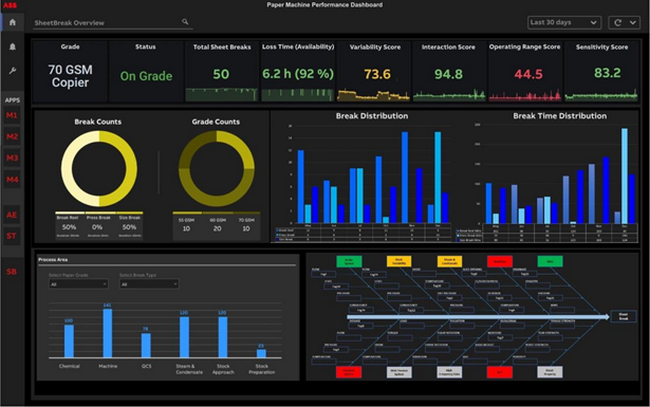The height and width of the screenshot is (407, 650).
Task: Select yellow Stock Variability fishbone box
Action: pyautogui.click(x=399, y=261)
